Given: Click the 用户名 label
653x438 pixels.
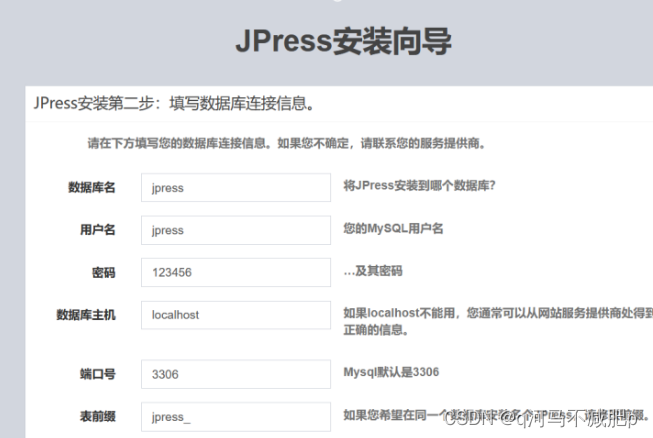Looking at the screenshot, I should click(x=97, y=229).
